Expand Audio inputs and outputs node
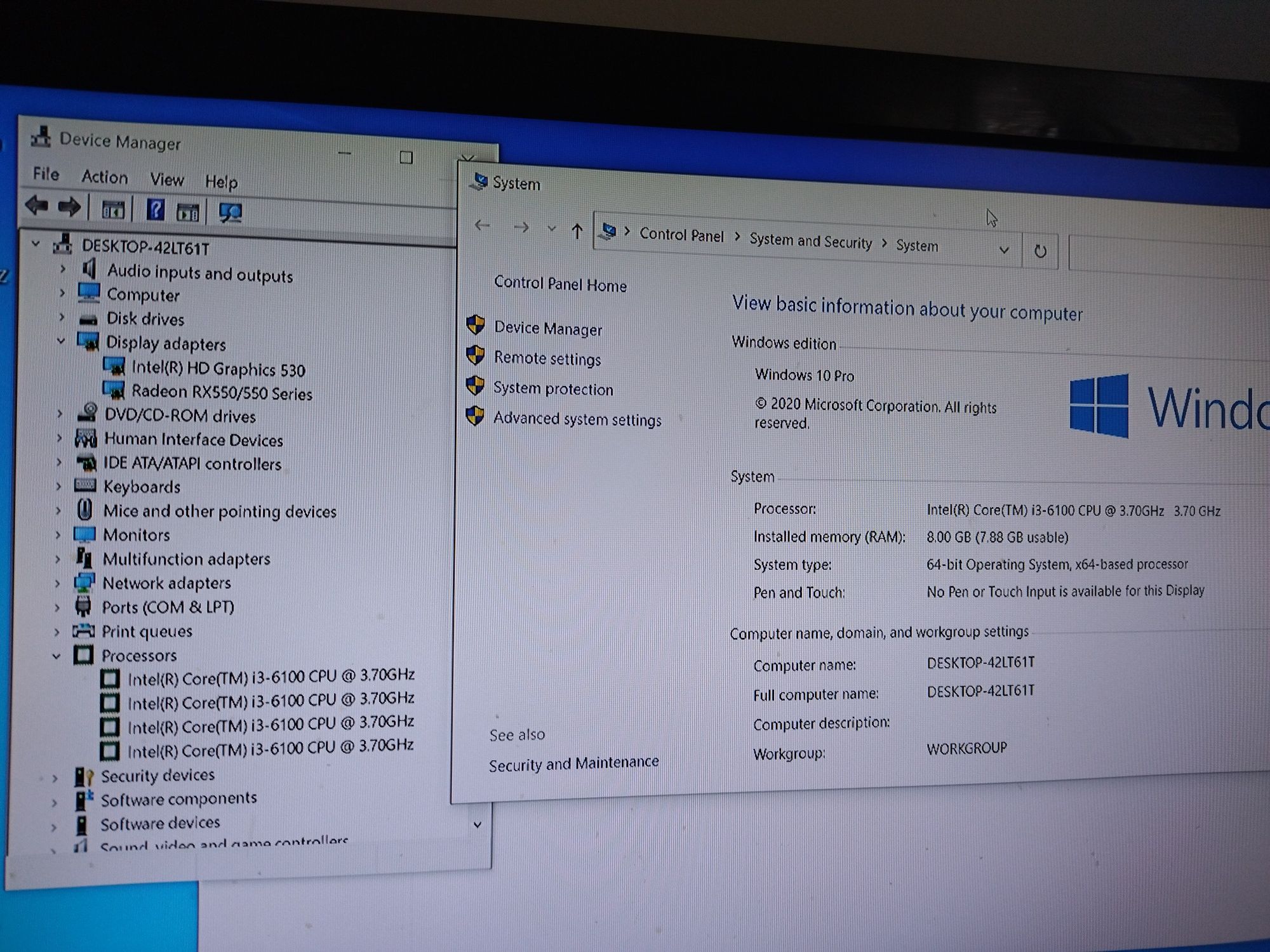This screenshot has width=1270, height=952. pos(62,268)
